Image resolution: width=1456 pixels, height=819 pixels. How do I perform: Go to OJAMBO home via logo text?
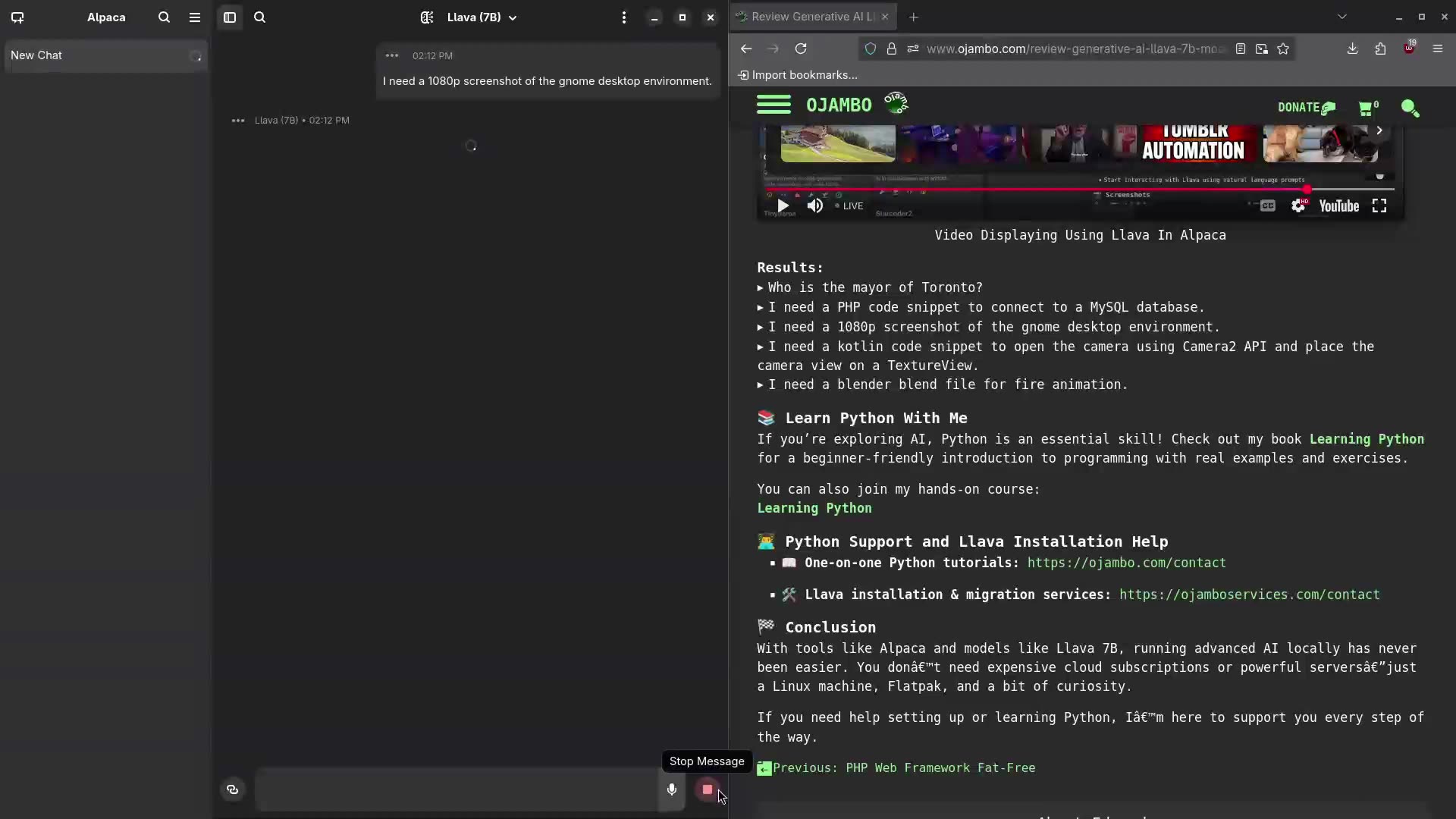pos(839,105)
